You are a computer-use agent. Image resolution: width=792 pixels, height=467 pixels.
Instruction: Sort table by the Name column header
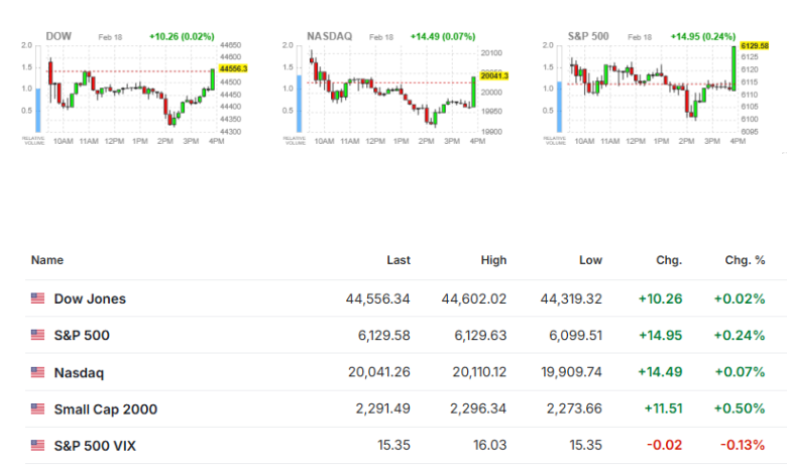point(47,260)
